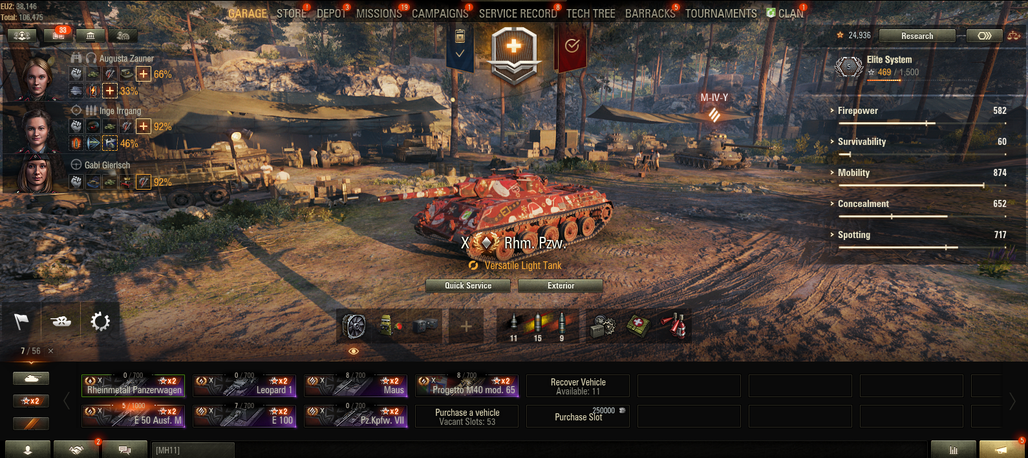Open the vehicle comparison scales icon
Viewport: 1028px width, 458px height.
[1013, 36]
